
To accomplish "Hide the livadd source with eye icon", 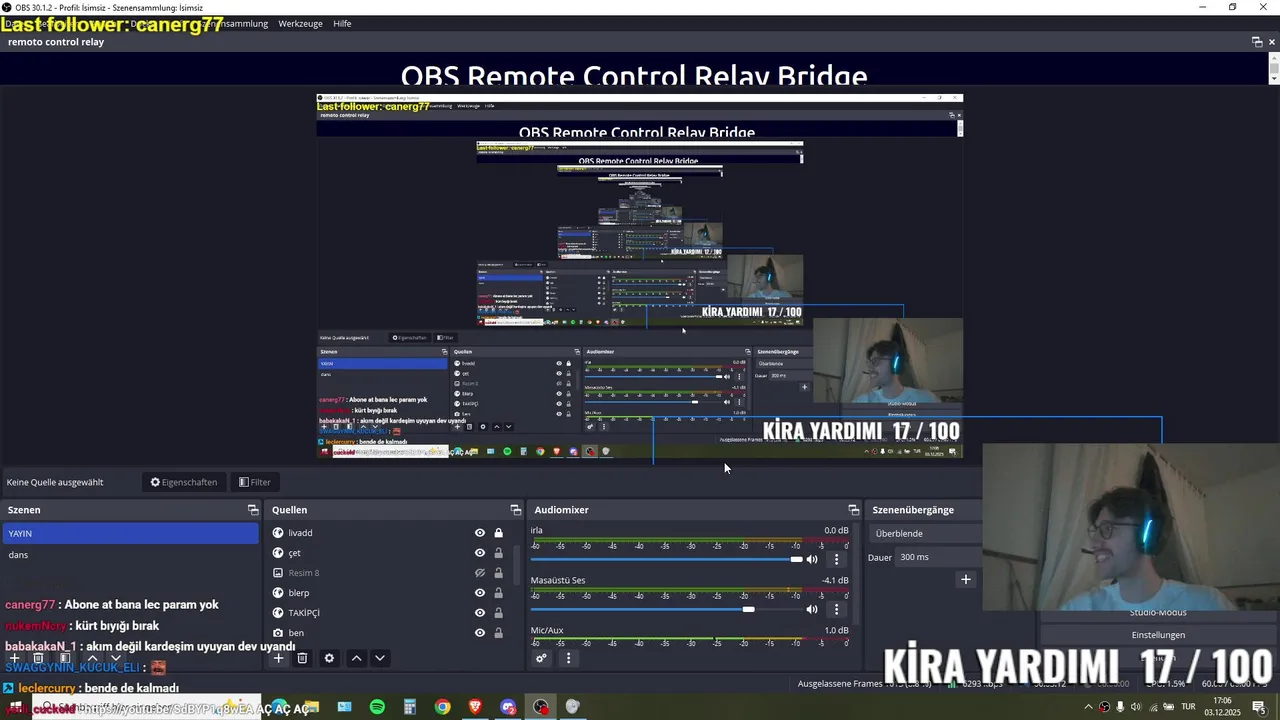I will (480, 533).
